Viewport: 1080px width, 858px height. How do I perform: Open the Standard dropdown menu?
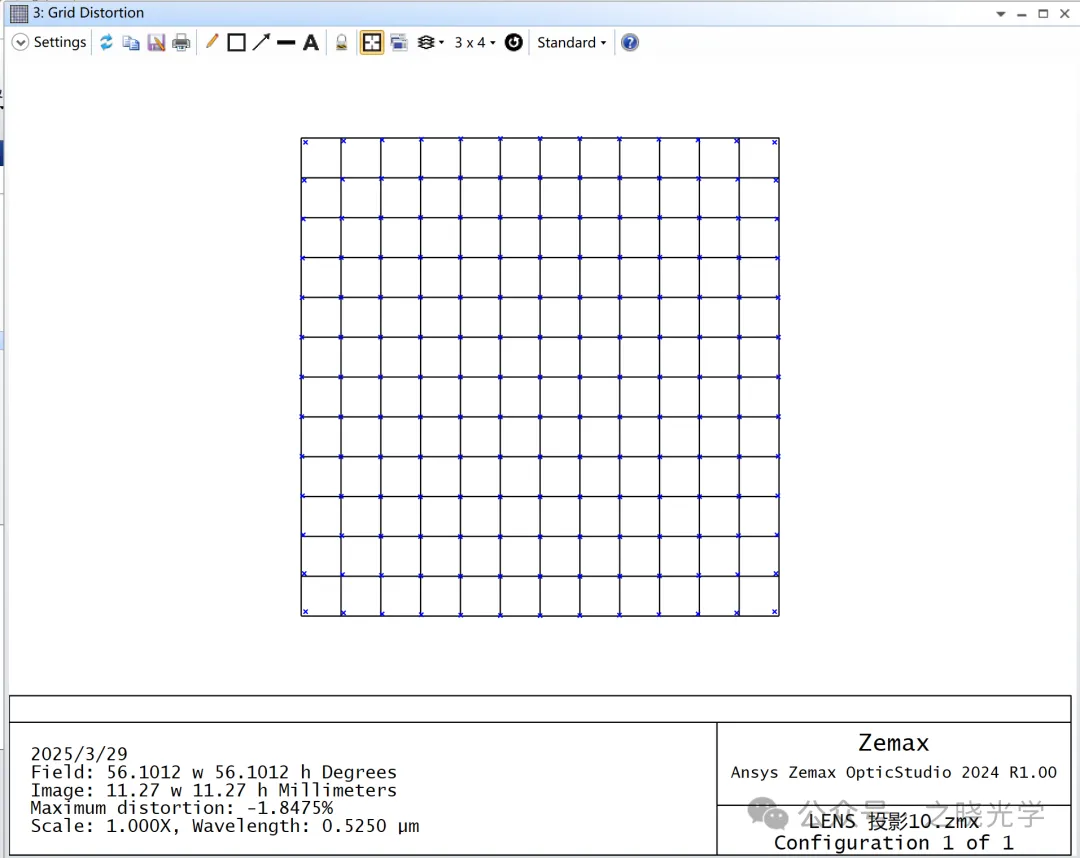tap(571, 42)
